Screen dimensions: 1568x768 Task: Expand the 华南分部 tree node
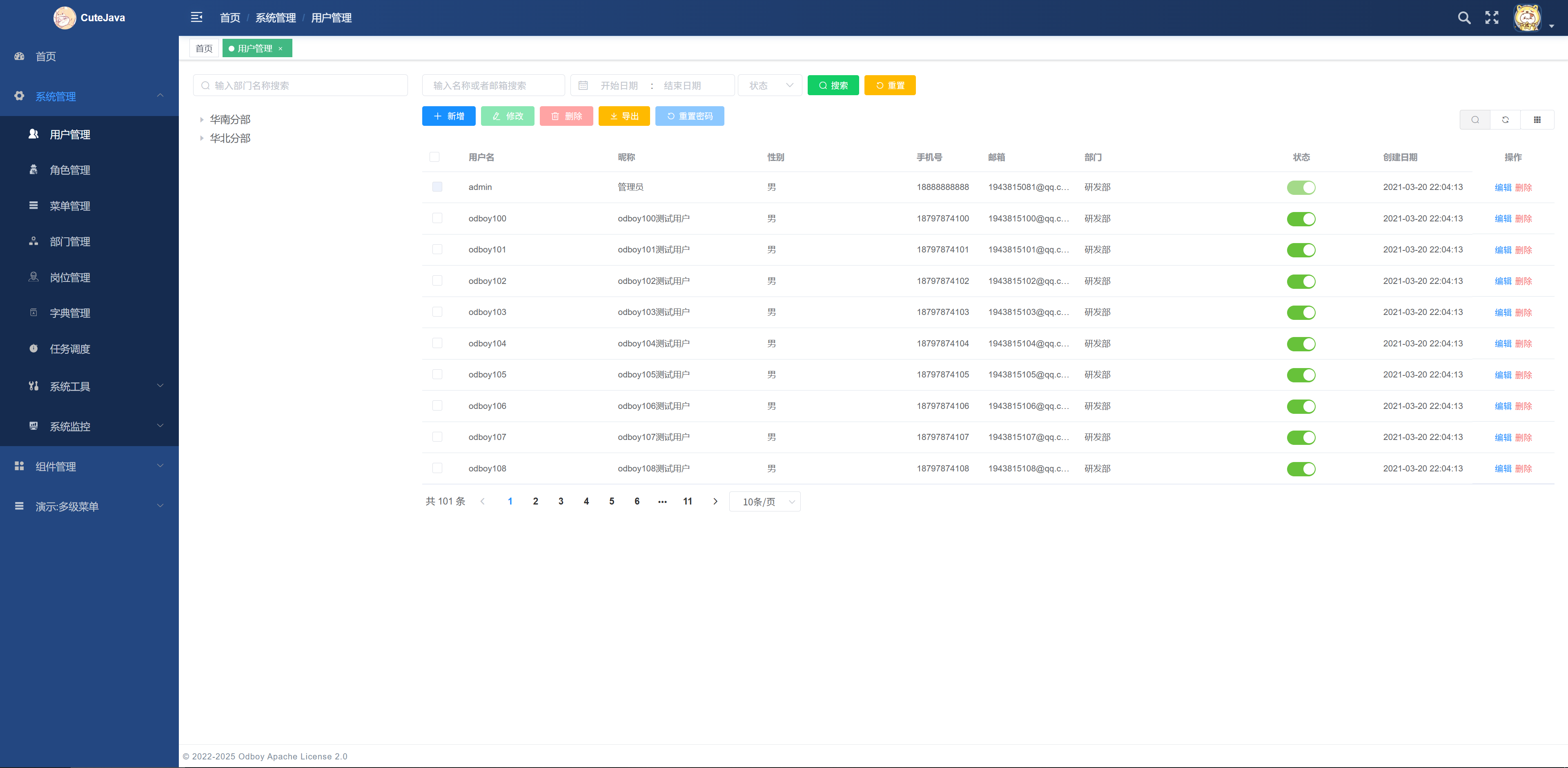(201, 119)
